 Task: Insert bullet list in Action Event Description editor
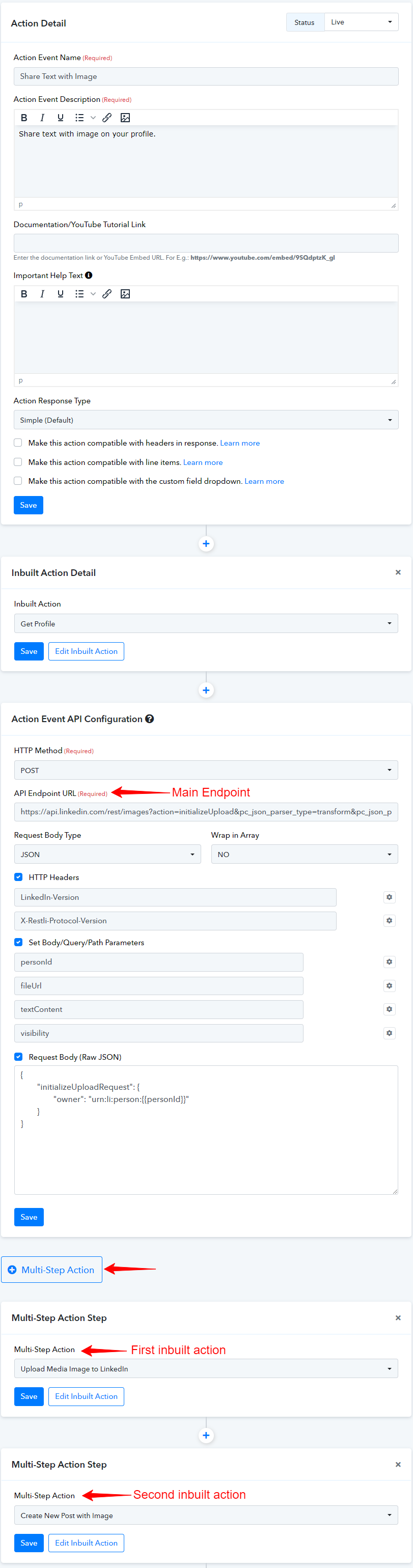79,118
